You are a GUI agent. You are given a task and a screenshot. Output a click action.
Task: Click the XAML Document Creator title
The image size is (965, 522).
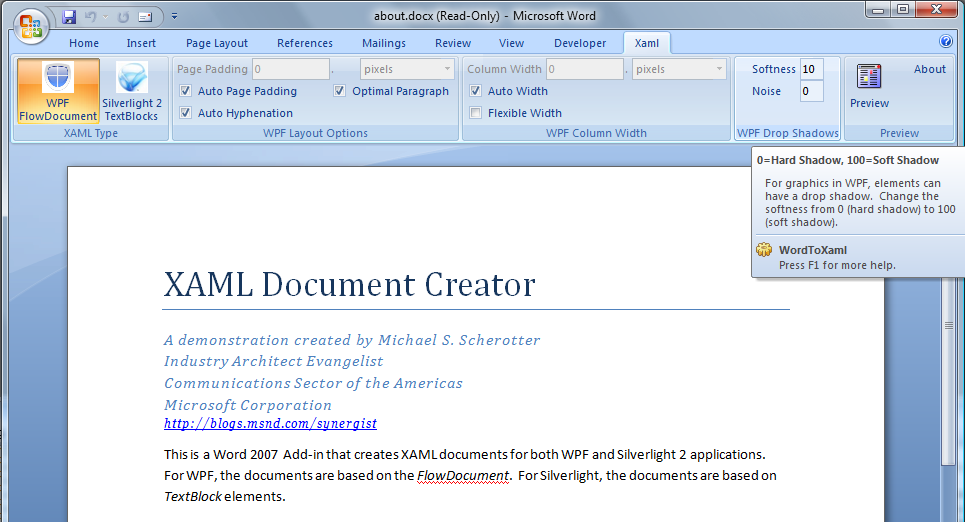(350, 285)
